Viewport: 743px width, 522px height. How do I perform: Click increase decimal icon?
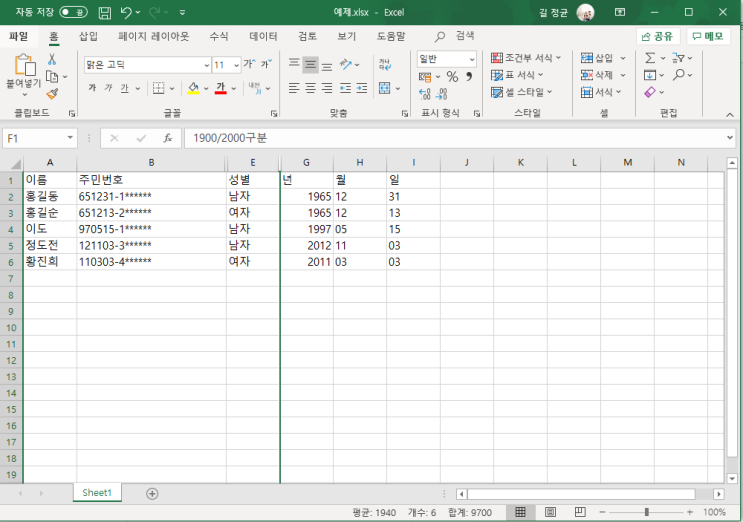pos(425,94)
